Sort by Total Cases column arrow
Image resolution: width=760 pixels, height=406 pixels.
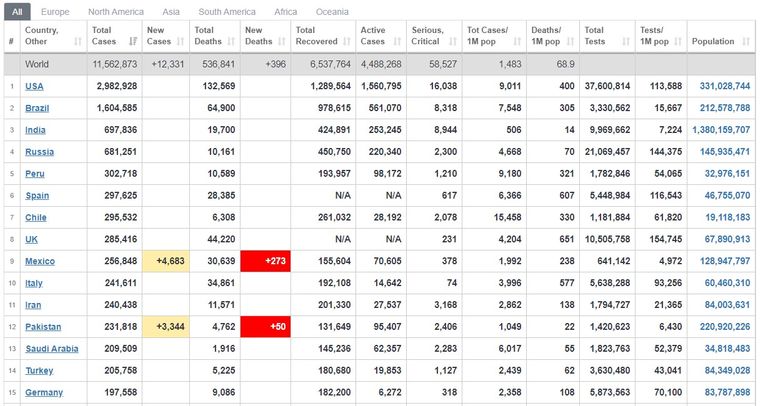pos(134,42)
